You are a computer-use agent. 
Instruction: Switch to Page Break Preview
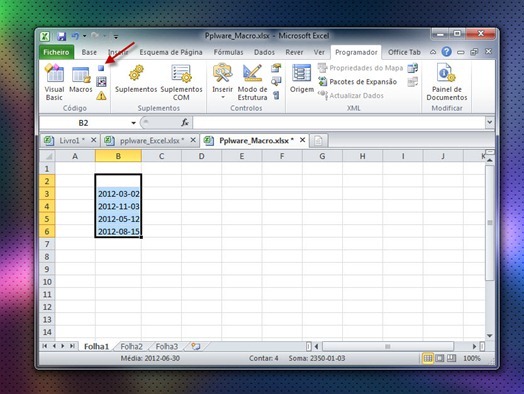click(x=451, y=359)
